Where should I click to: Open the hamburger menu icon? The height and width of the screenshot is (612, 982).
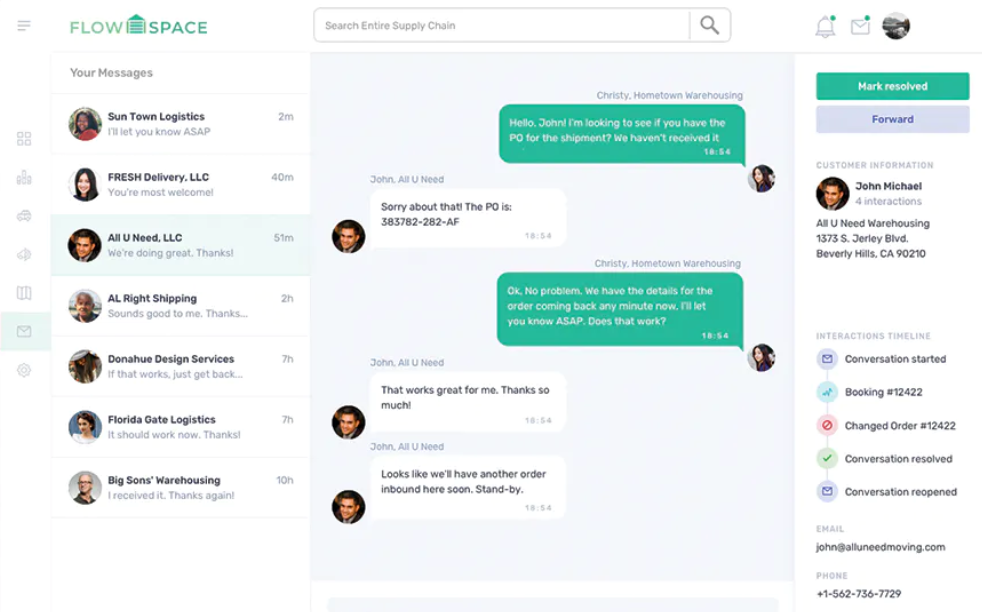(x=24, y=25)
